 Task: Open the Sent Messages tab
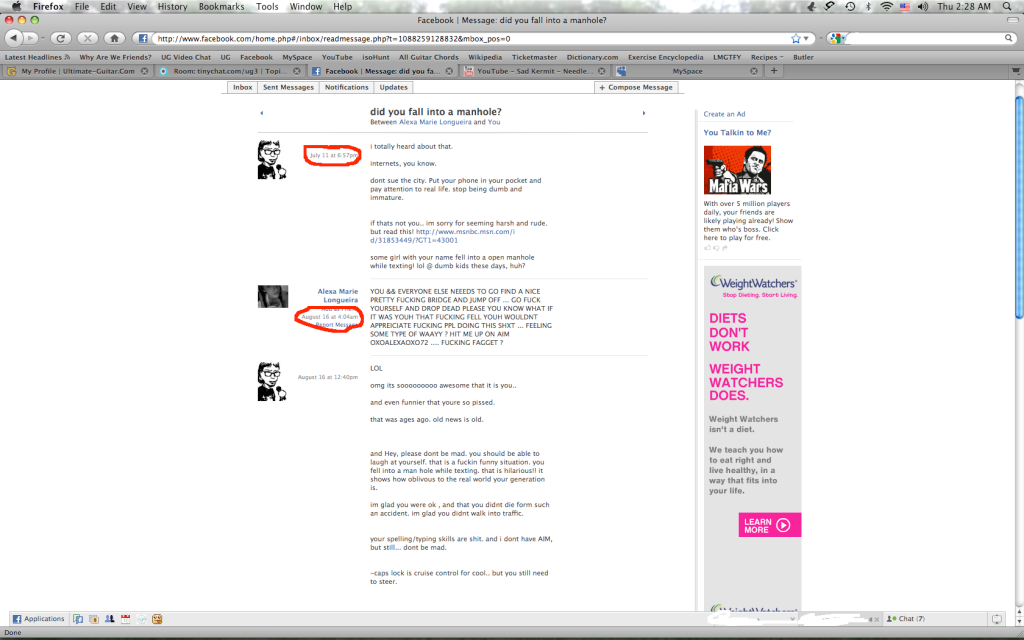288,87
